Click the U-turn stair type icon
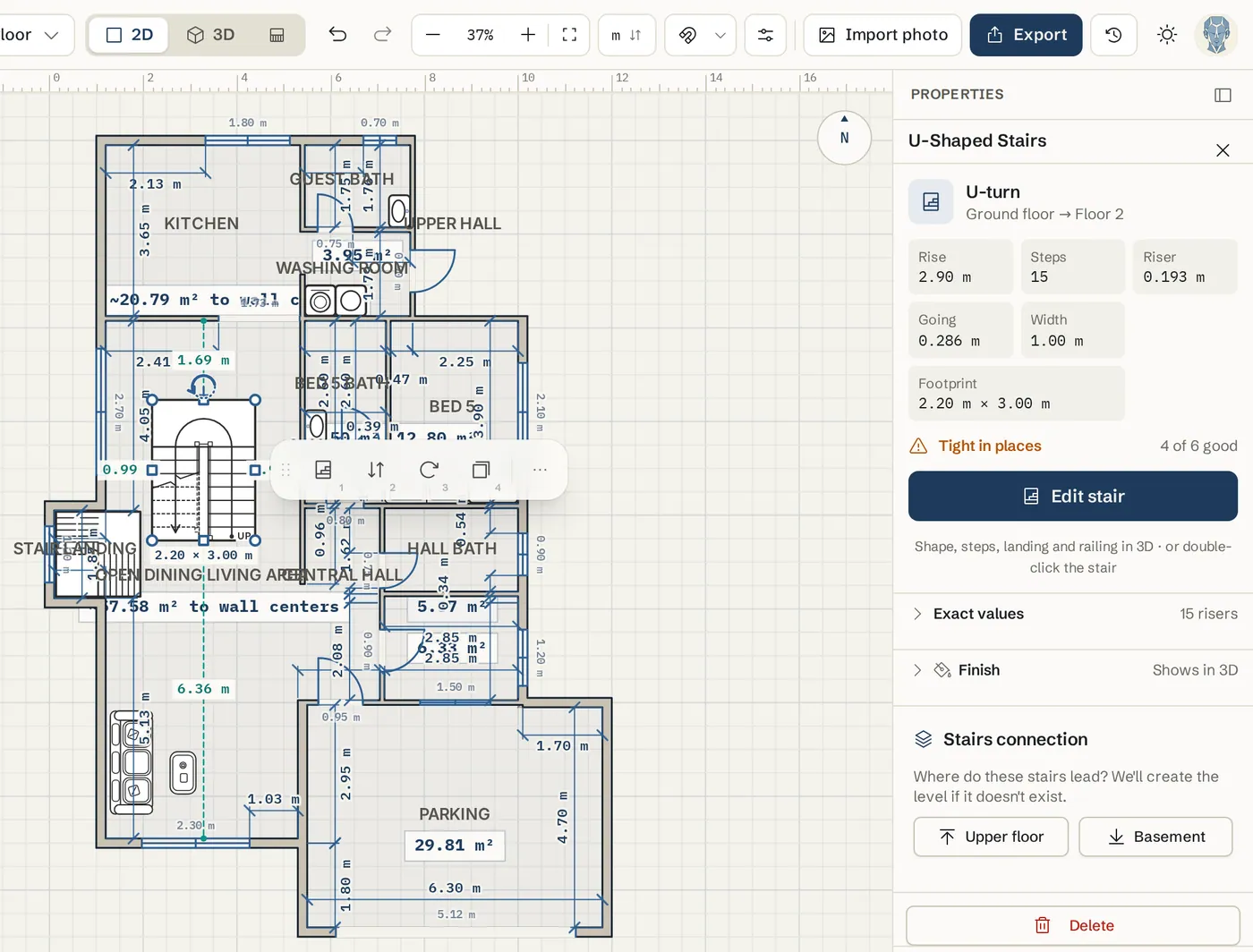Viewport: 1253px width, 952px height. click(931, 201)
